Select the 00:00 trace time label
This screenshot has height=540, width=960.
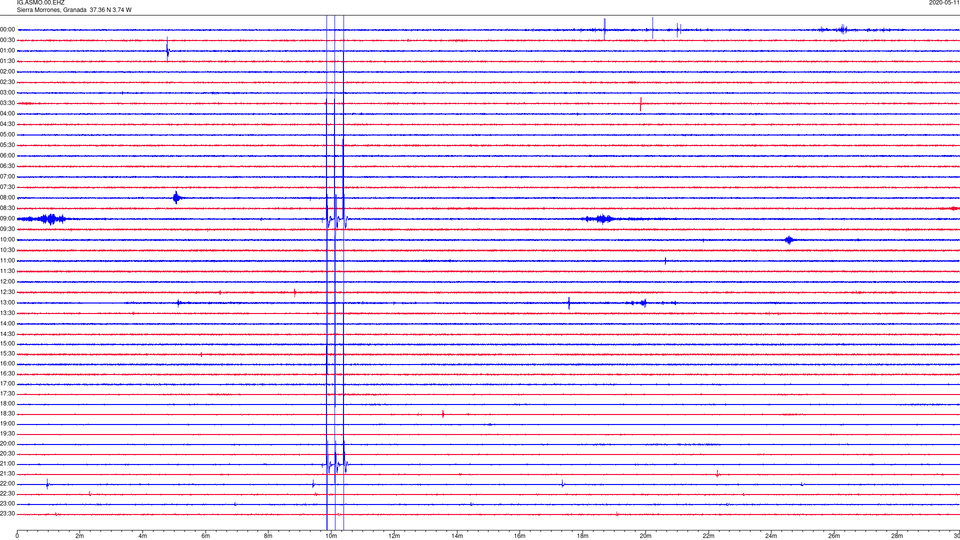coord(7,29)
